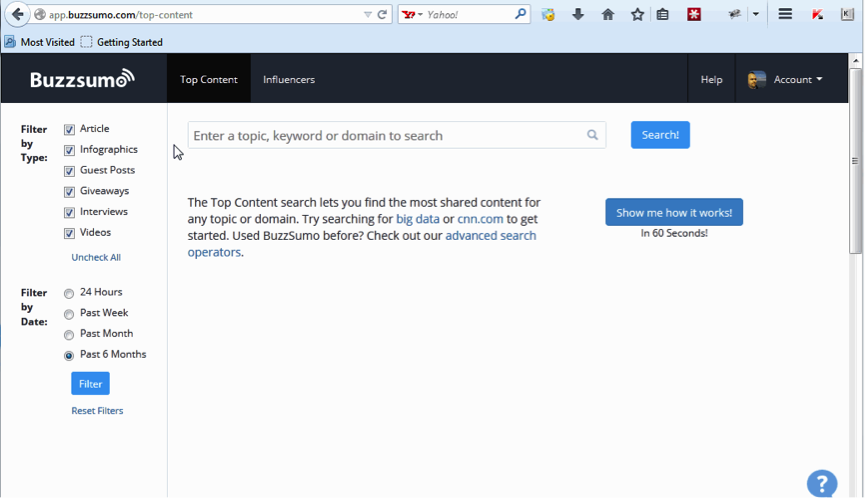The height and width of the screenshot is (498, 866).
Task: Switch to the Influencers tab
Action: tap(289, 79)
